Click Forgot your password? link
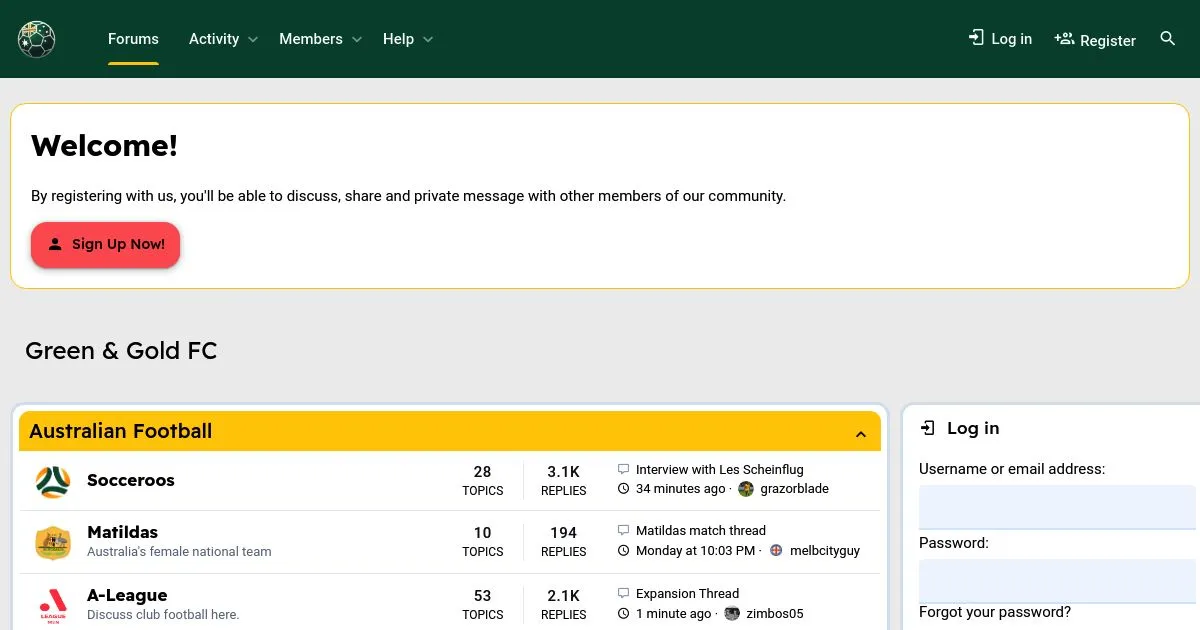1200x630 pixels. pyautogui.click(x=995, y=612)
